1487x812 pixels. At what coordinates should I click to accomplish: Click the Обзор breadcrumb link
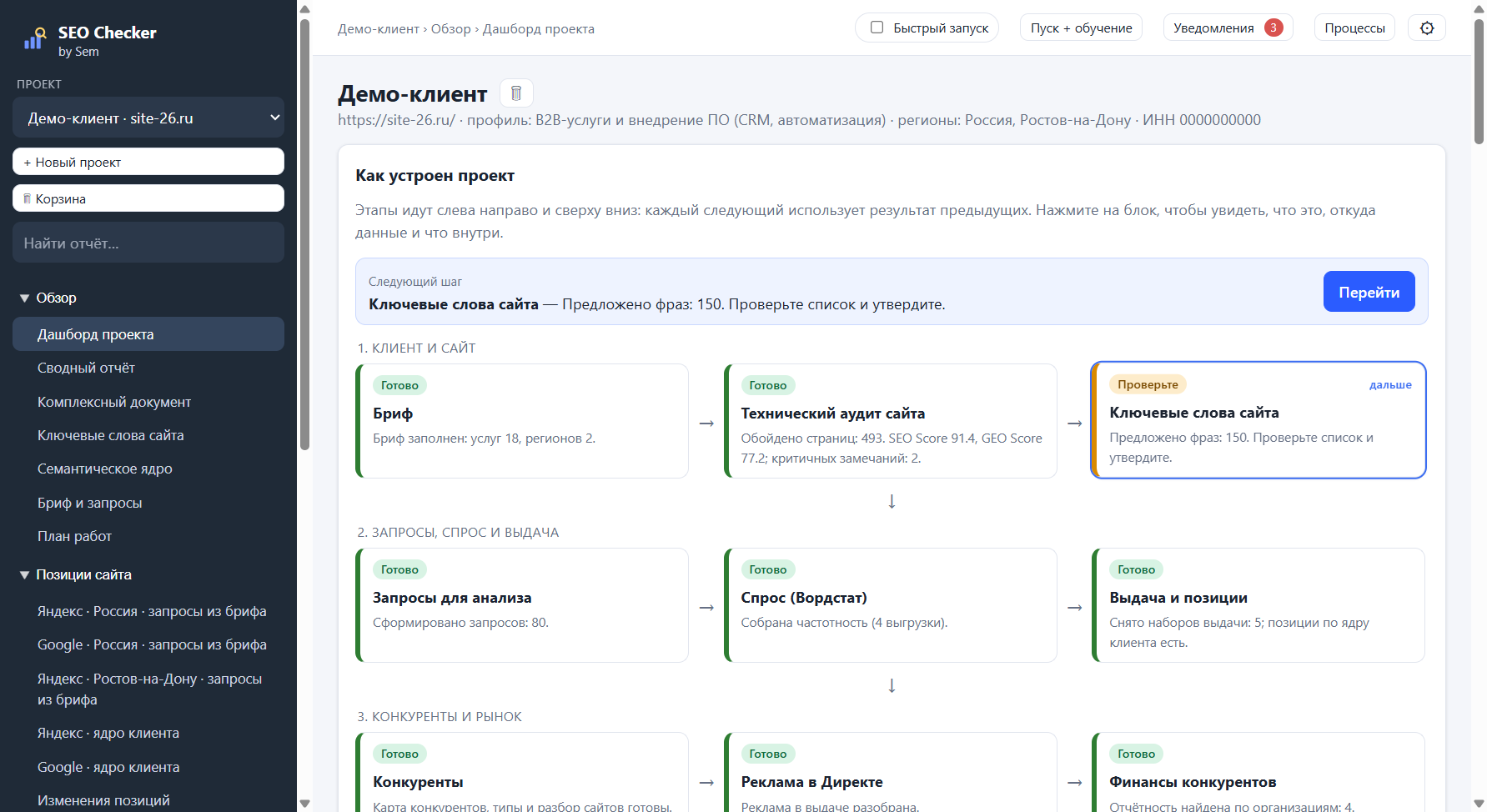[x=451, y=29]
